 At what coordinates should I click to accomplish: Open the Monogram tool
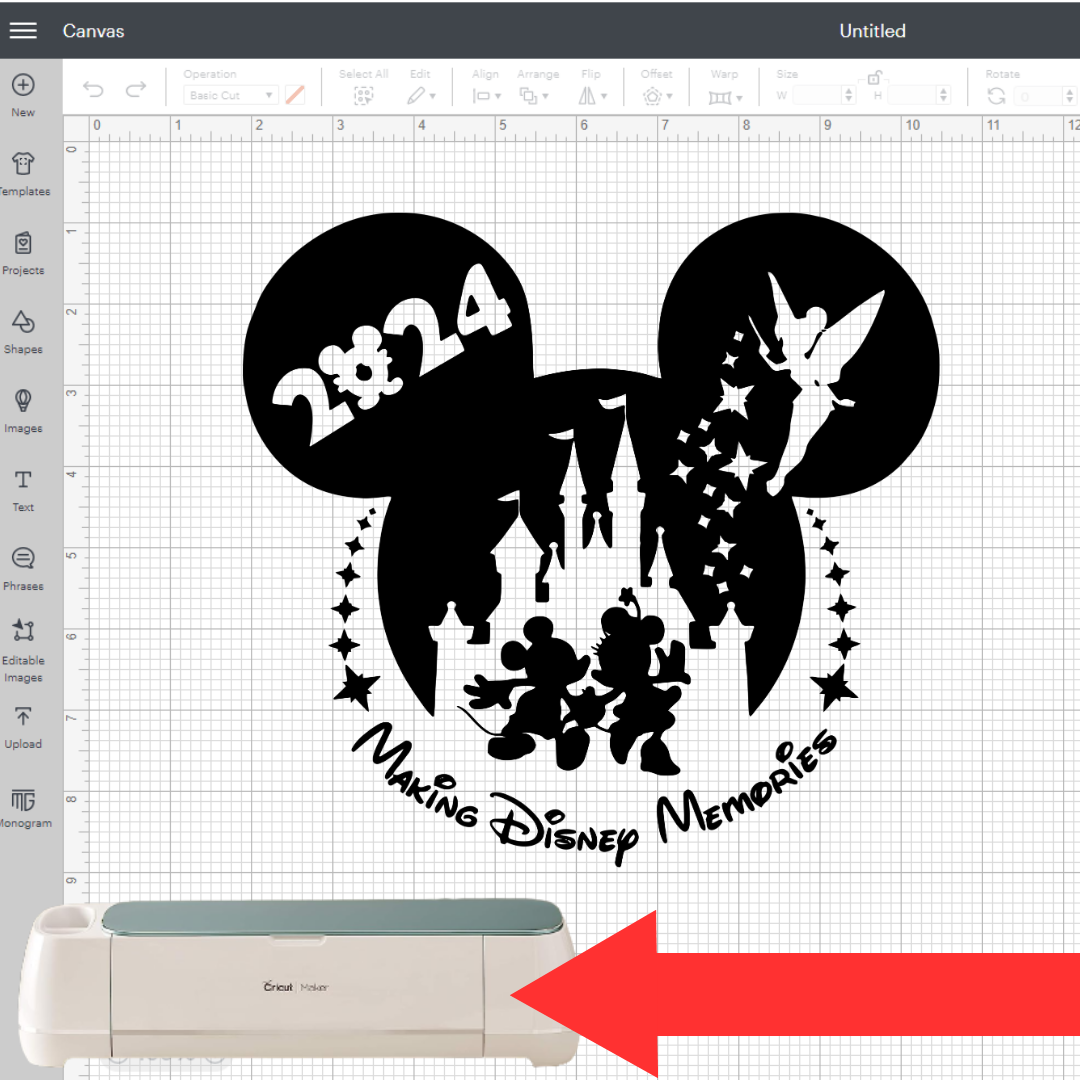click(x=24, y=807)
